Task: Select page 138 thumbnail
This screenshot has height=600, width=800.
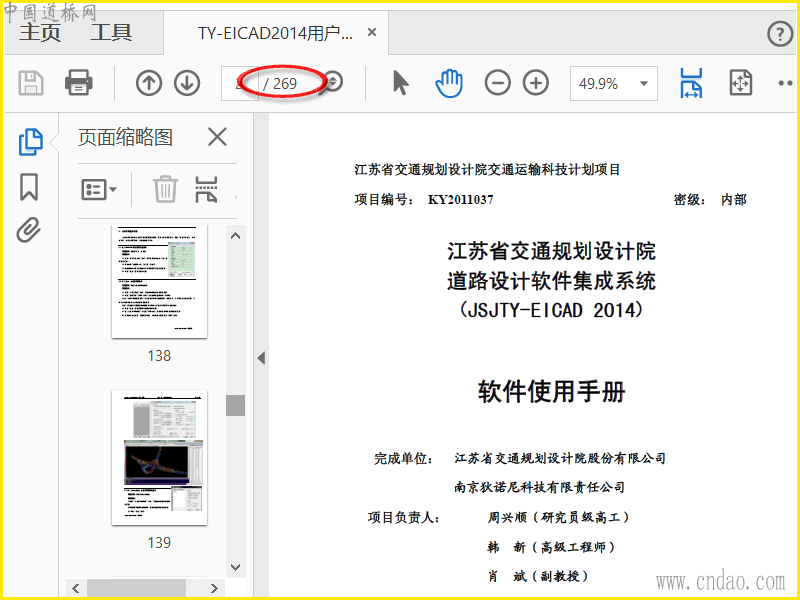Action: pos(159,282)
